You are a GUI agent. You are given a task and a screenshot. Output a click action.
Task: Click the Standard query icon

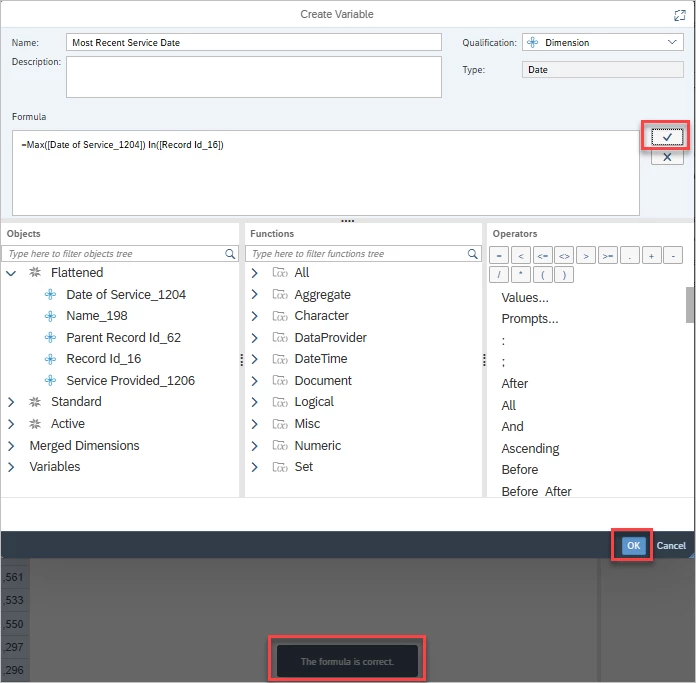click(x=35, y=402)
